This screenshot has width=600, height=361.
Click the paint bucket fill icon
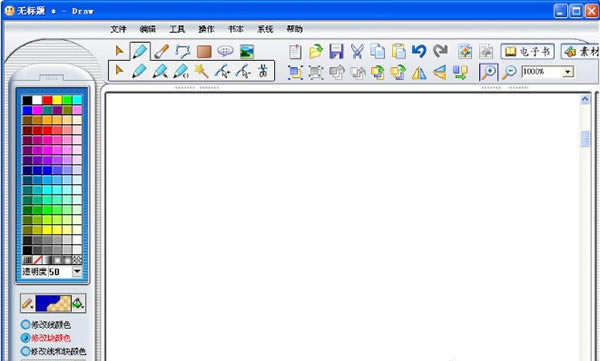point(78,304)
